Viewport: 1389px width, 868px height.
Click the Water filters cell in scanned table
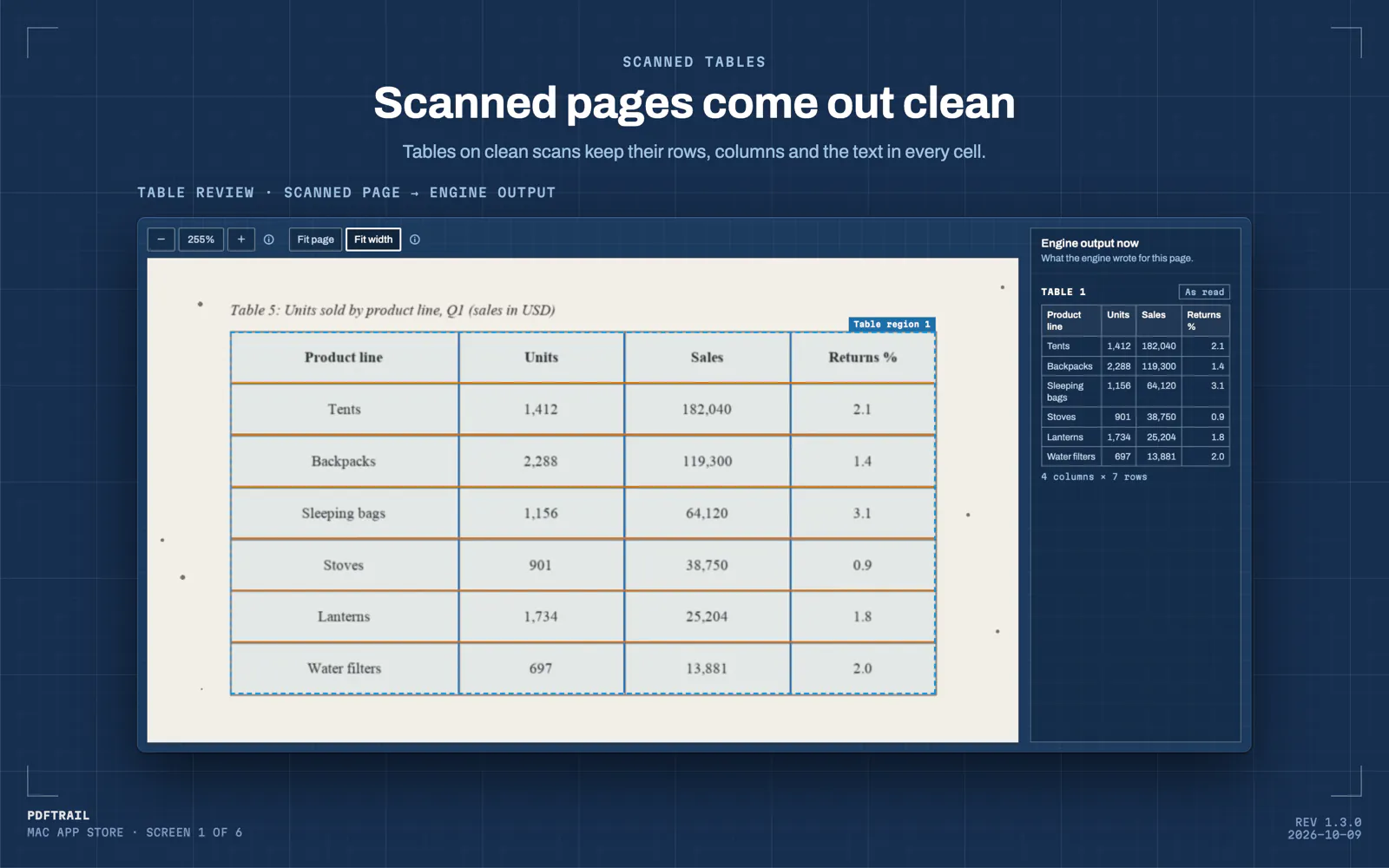[344, 668]
